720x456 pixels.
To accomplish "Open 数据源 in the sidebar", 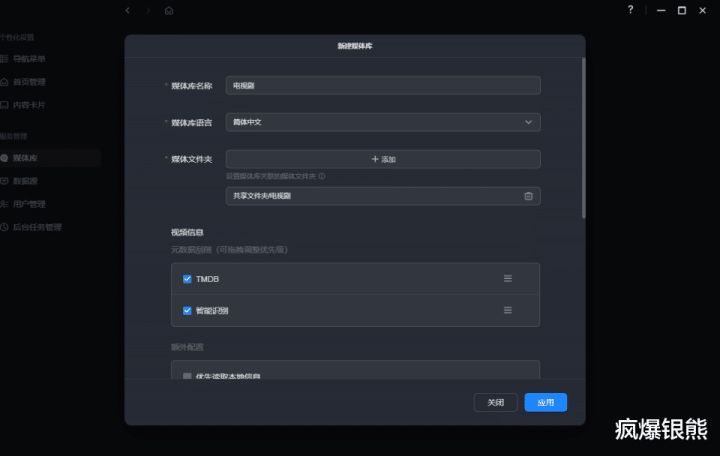I will click(25, 181).
